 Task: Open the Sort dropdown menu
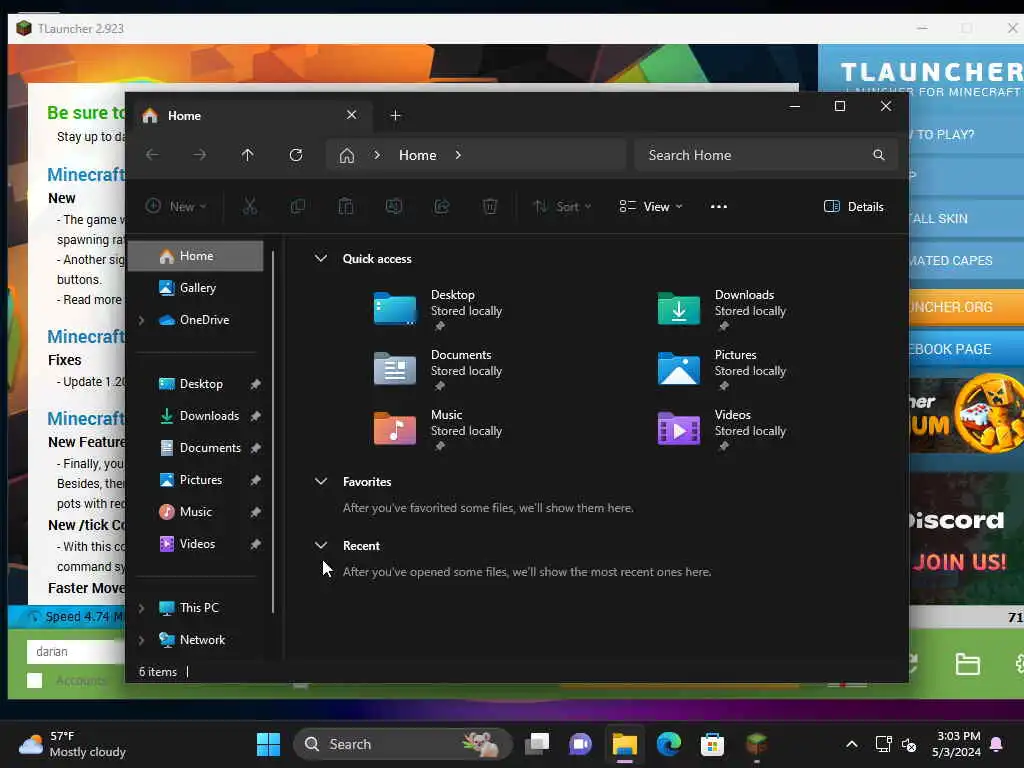[x=562, y=206]
